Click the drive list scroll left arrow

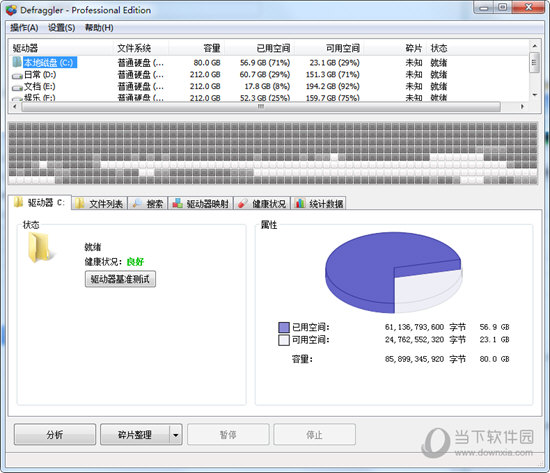point(14,107)
